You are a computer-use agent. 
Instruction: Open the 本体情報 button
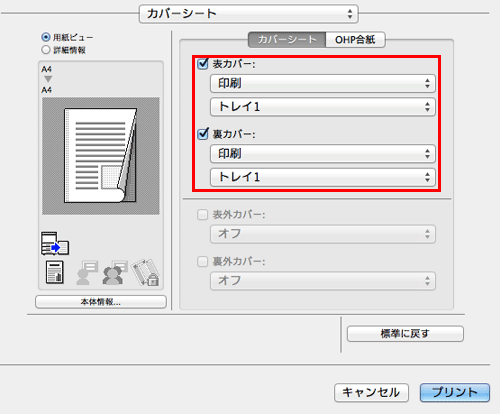(x=101, y=302)
